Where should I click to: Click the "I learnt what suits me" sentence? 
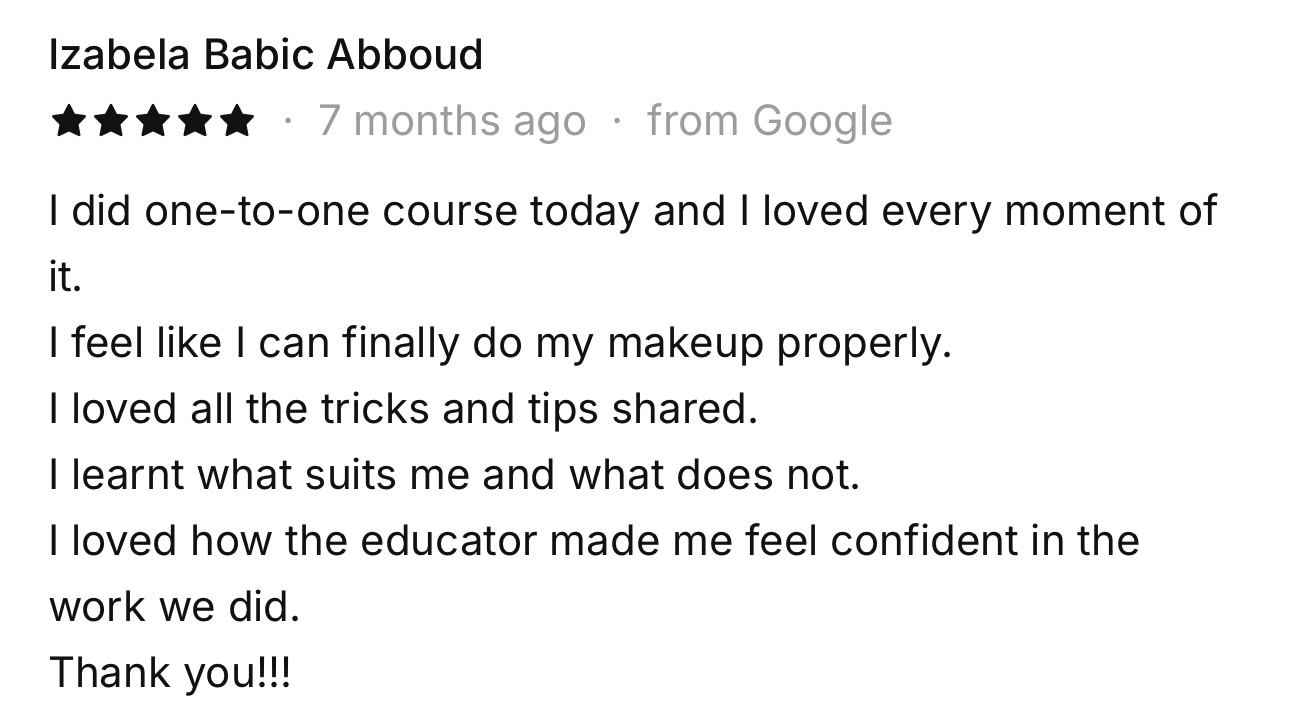tap(454, 475)
